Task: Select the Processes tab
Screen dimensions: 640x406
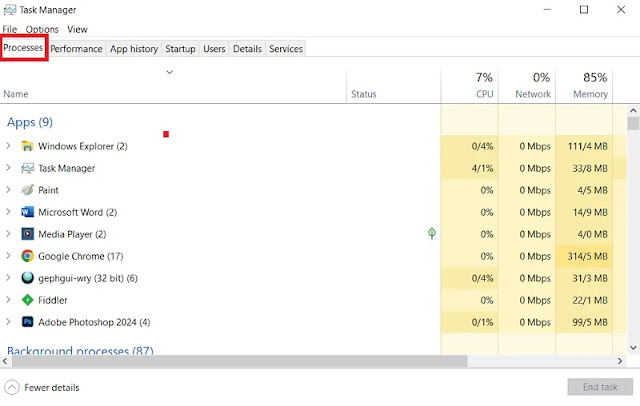Action: click(23, 48)
